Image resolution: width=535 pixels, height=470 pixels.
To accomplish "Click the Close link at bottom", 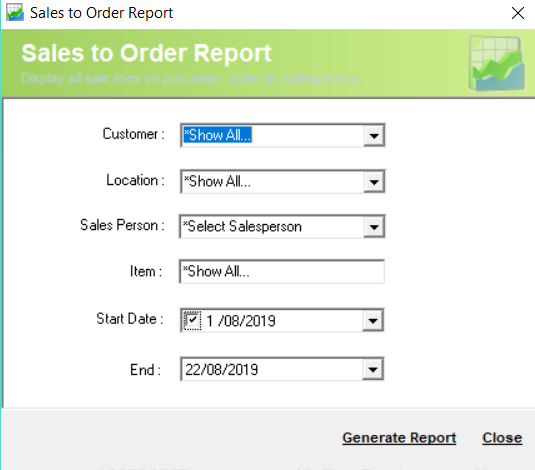I will [x=502, y=438].
